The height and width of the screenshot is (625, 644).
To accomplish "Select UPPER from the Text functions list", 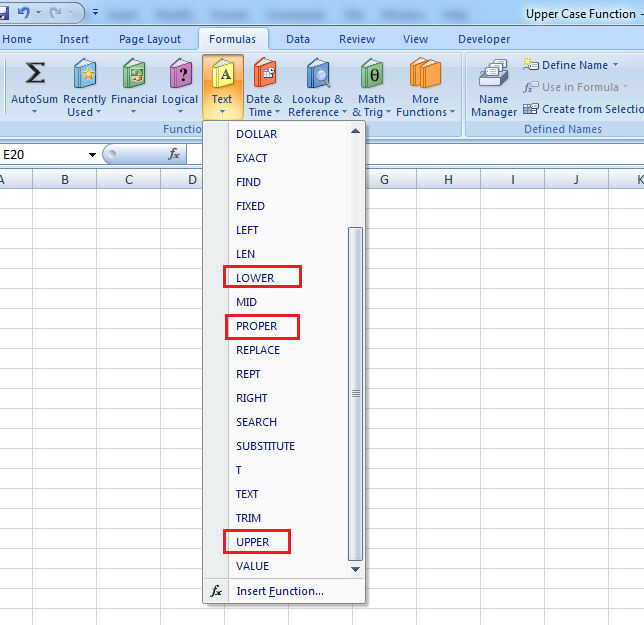I will [x=253, y=542].
